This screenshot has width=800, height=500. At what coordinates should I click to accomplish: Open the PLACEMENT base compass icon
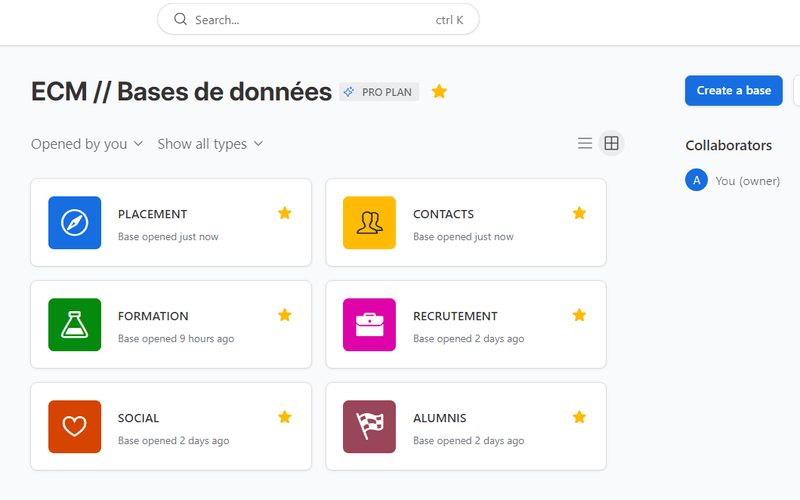point(75,223)
